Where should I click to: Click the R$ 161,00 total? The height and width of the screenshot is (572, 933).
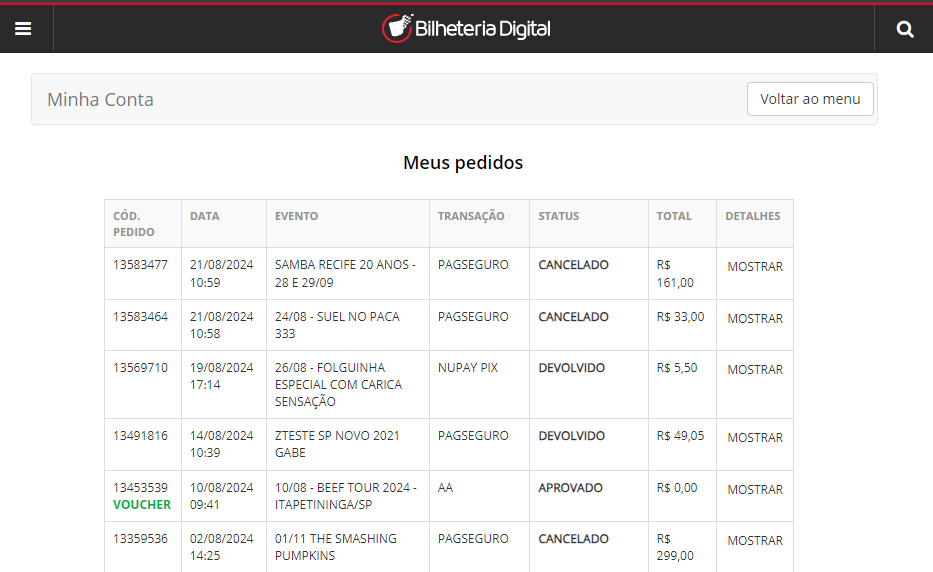pos(675,274)
